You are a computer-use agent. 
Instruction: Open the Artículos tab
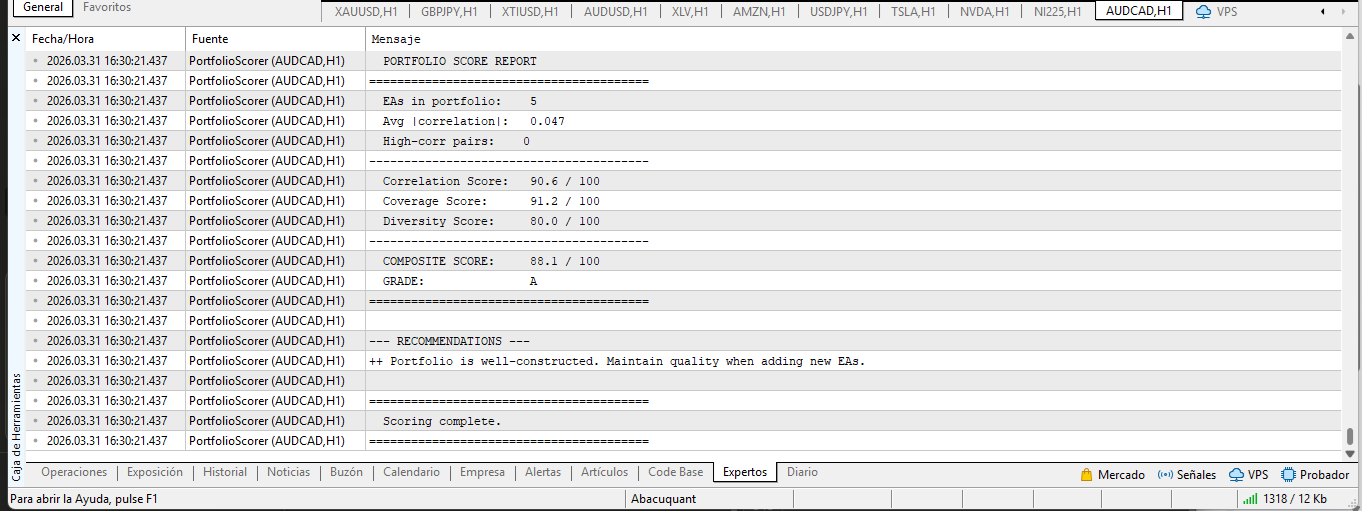[604, 472]
